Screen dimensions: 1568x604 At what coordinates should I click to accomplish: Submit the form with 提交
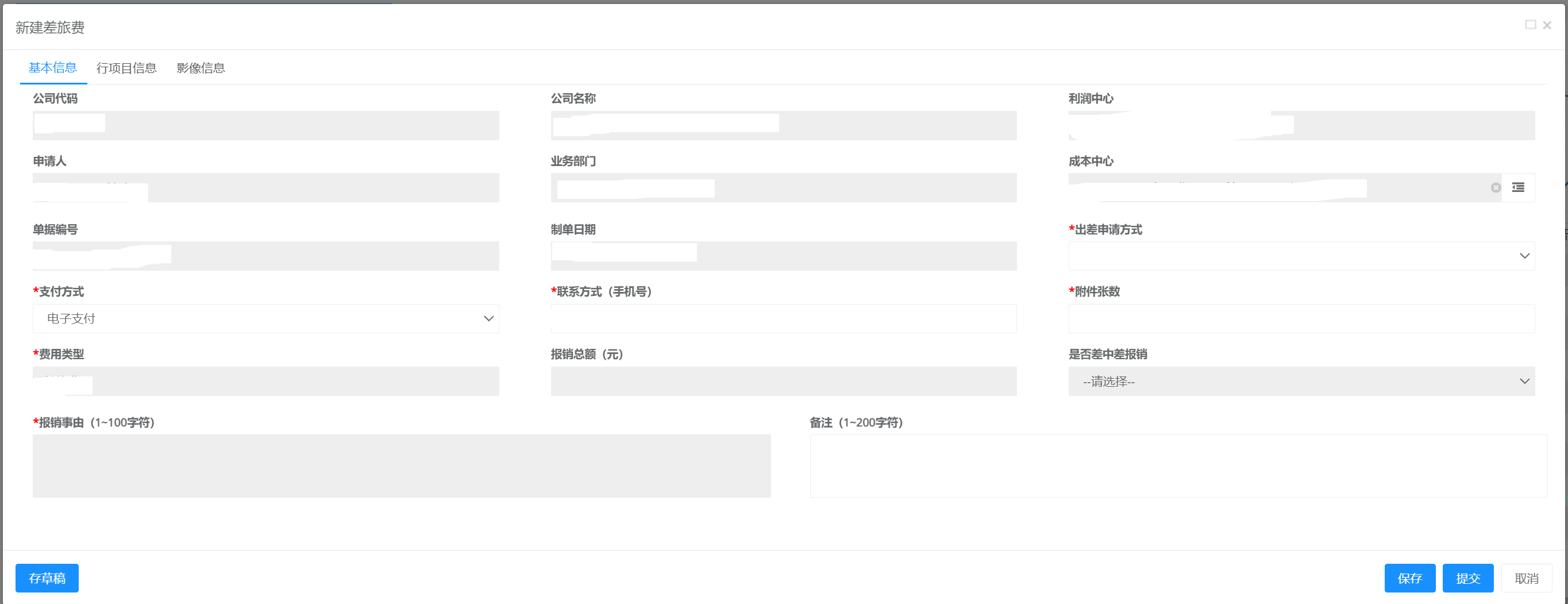[x=1467, y=578]
